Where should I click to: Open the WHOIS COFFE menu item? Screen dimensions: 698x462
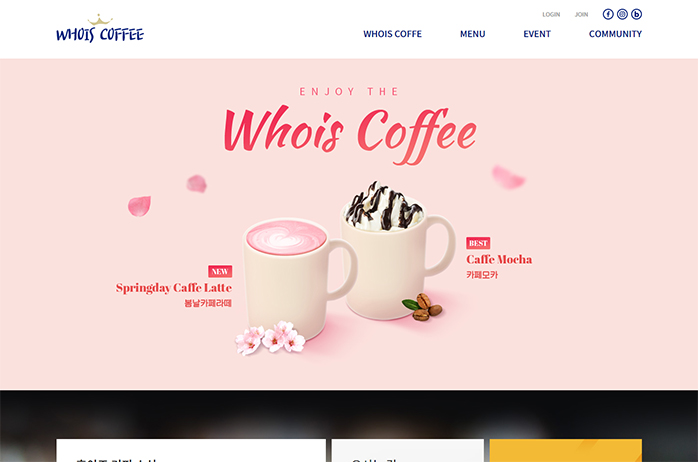tap(392, 34)
